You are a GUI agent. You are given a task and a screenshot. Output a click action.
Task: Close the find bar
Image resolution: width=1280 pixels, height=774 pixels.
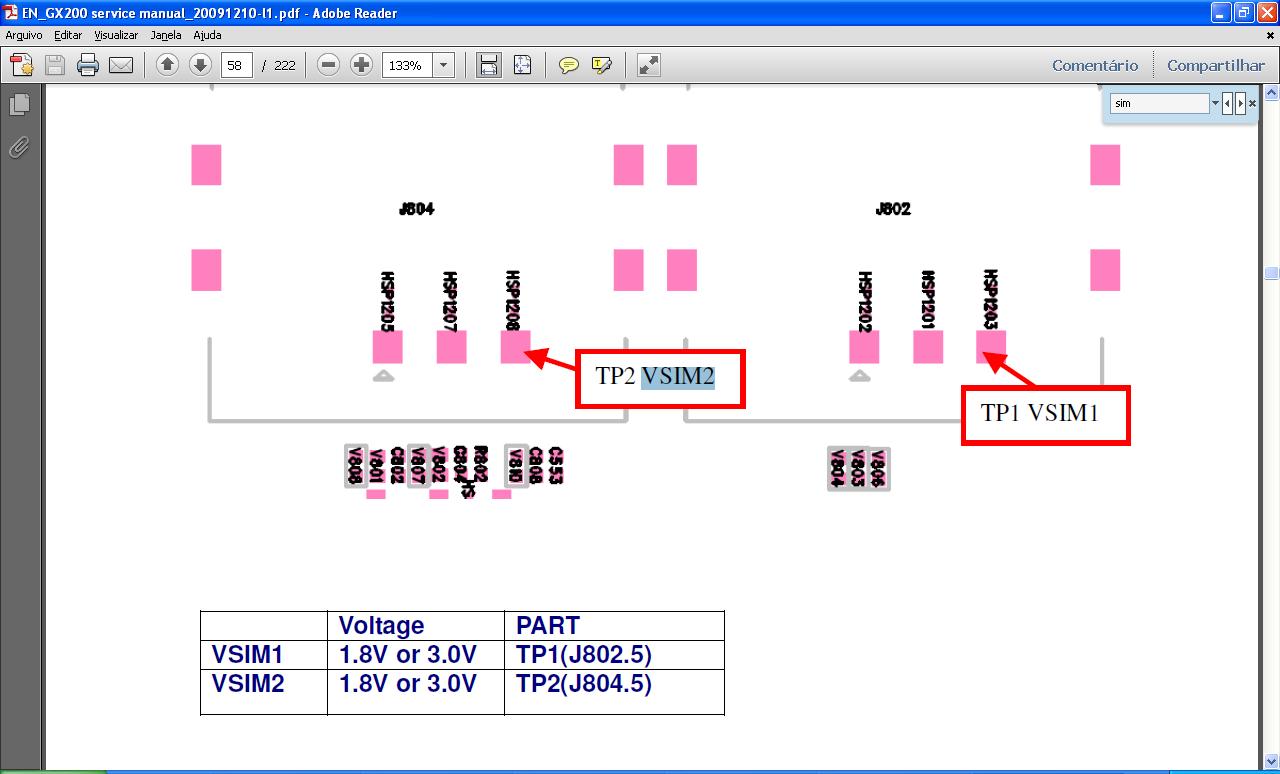click(1252, 103)
